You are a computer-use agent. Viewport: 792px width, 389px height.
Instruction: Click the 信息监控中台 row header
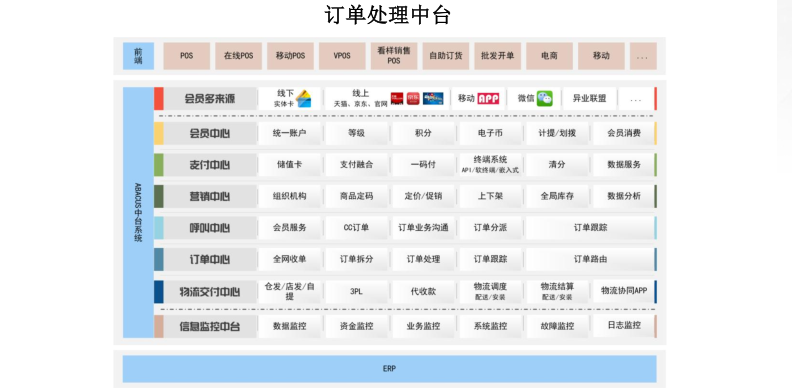(210, 326)
